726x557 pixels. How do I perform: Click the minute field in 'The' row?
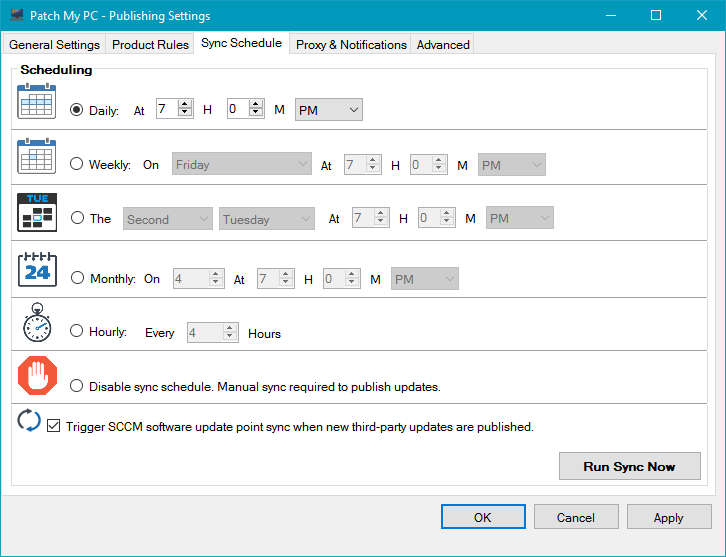click(429, 218)
